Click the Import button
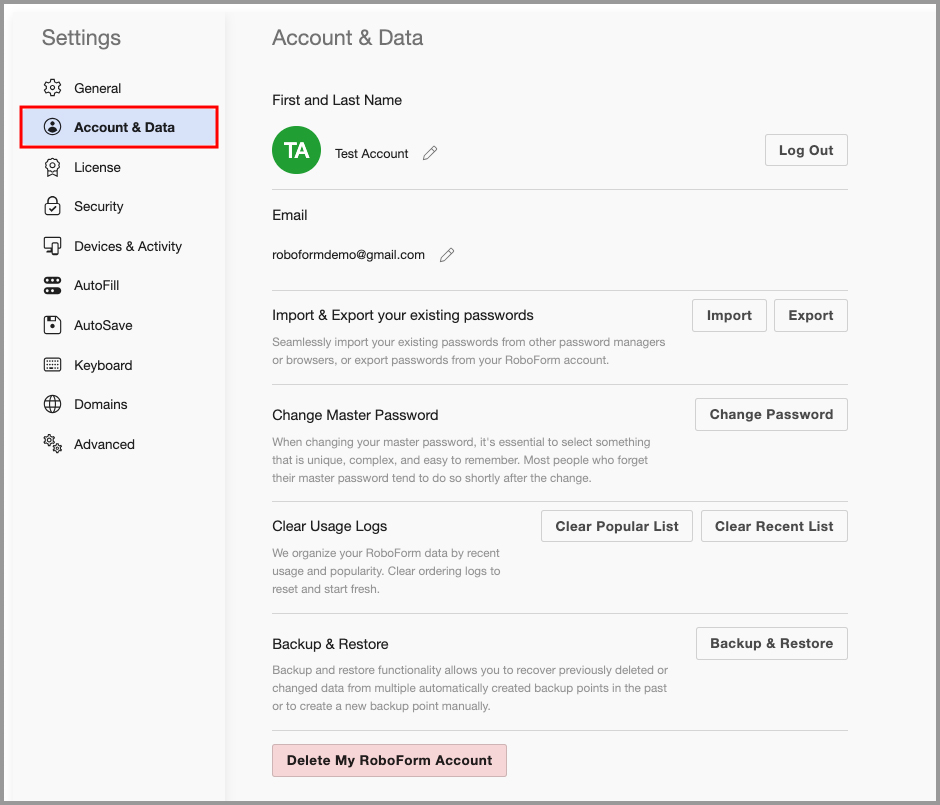This screenshot has width=940, height=805. 729,315
